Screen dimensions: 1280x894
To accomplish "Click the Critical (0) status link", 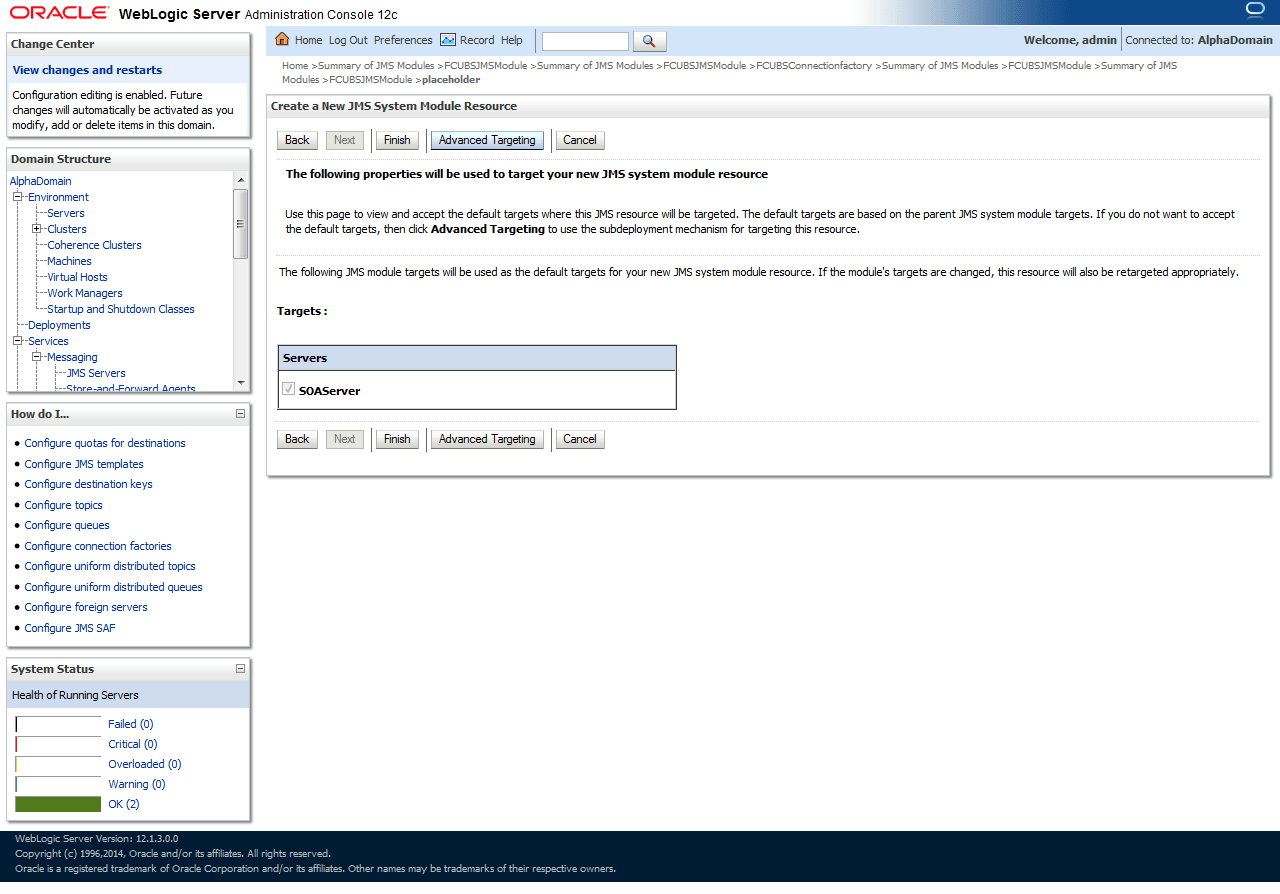I will point(133,744).
